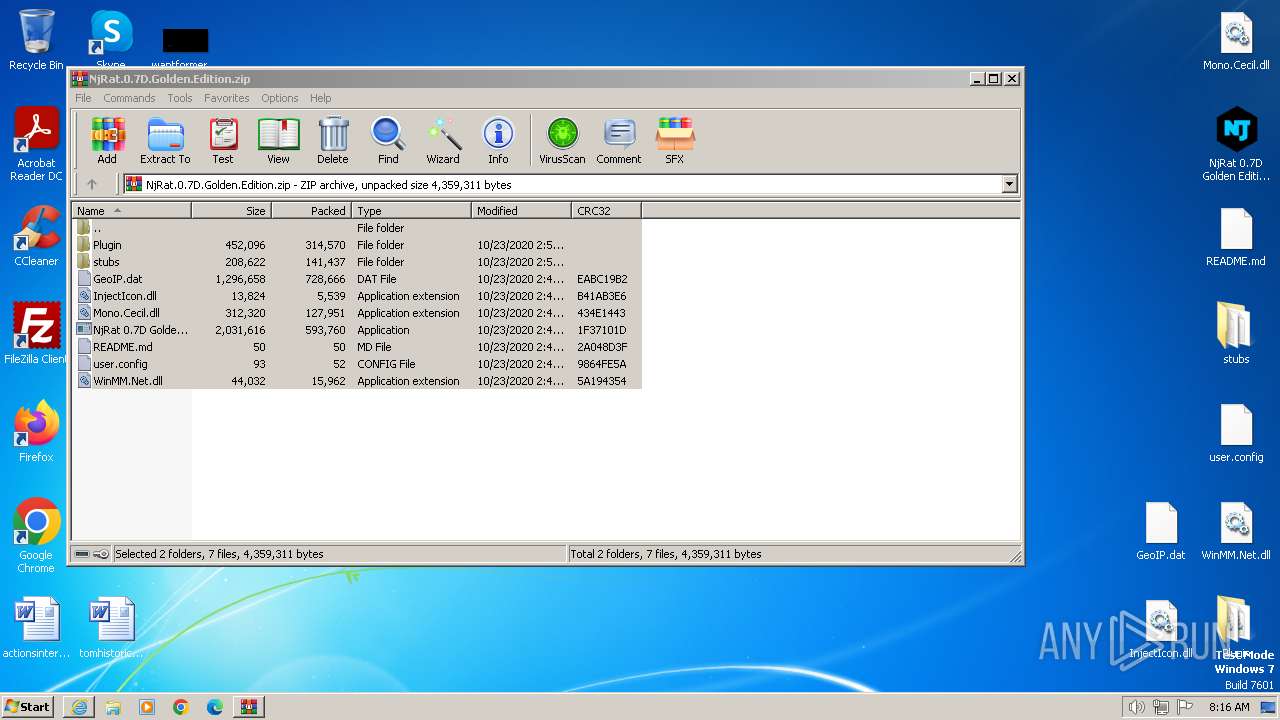
Task: Open the Help menu
Action: click(x=320, y=98)
